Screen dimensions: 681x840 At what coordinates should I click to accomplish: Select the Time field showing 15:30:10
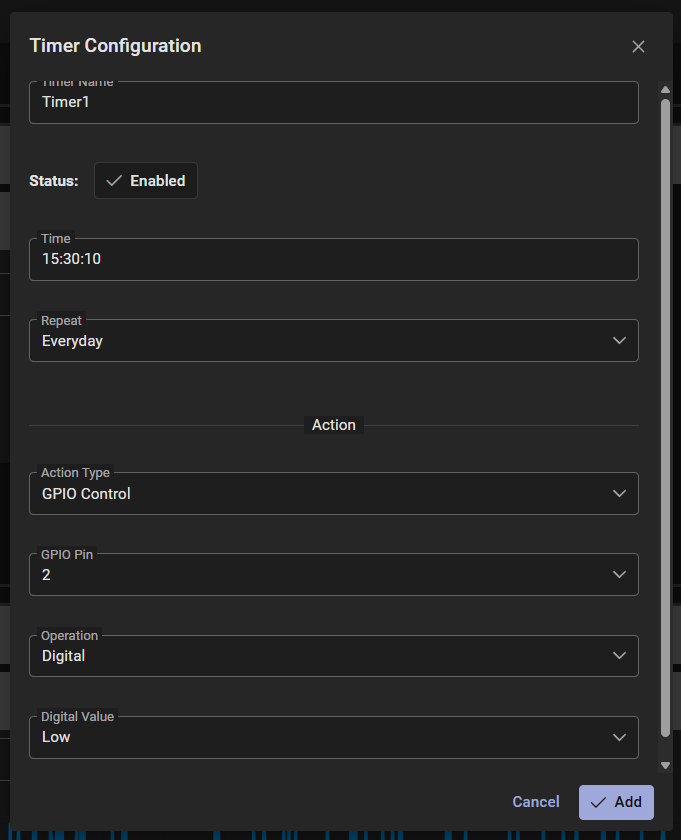(334, 259)
